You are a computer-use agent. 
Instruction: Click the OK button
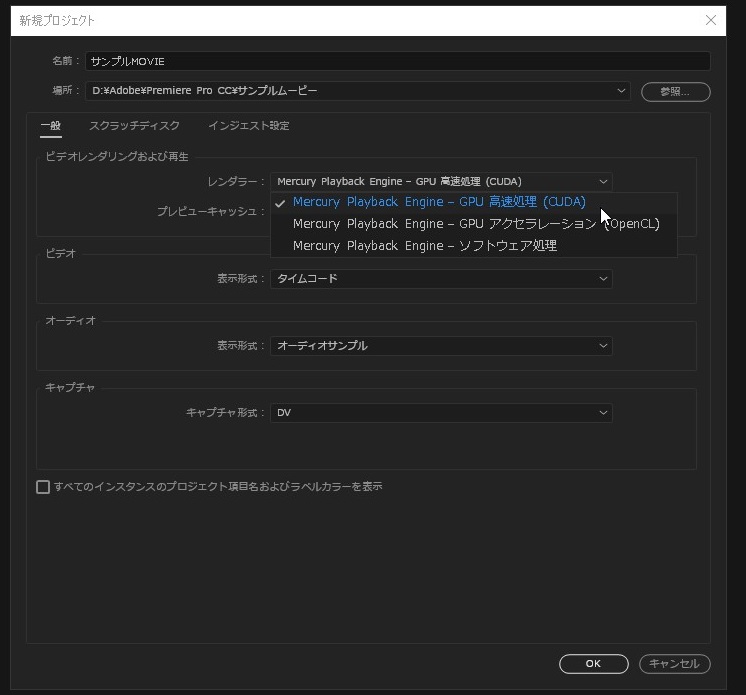[593, 664]
